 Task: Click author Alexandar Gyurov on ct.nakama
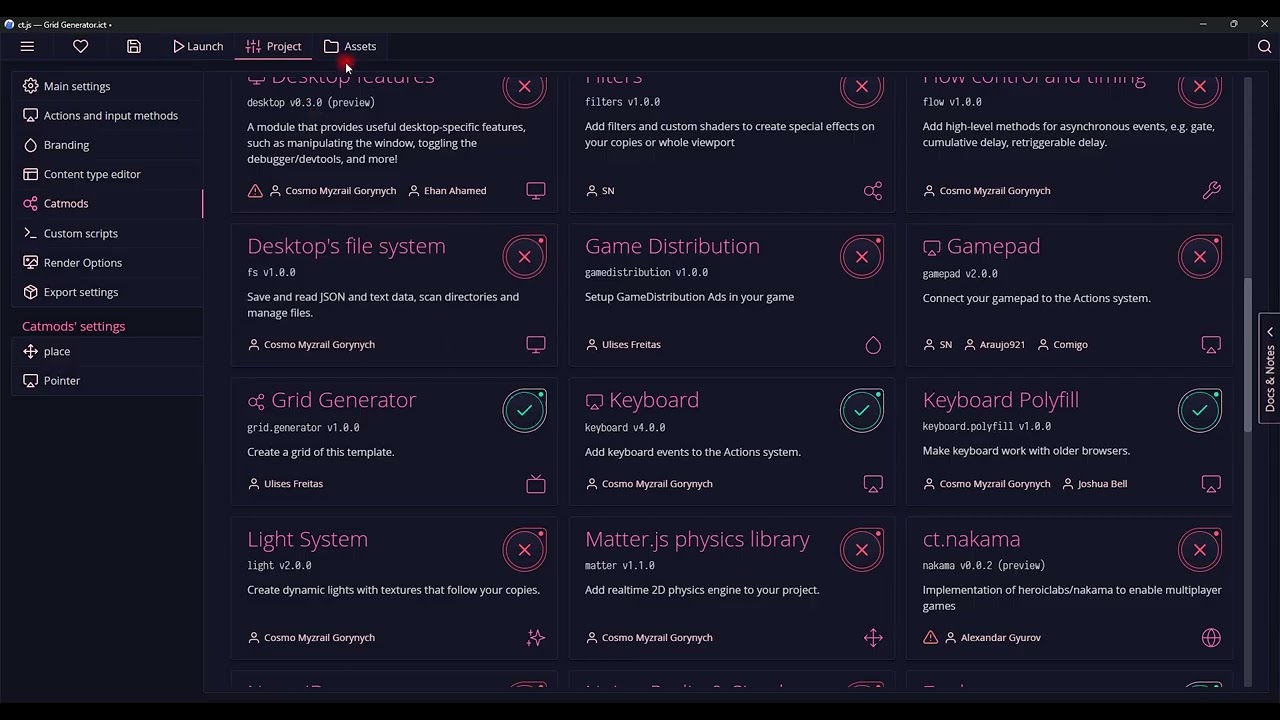click(993, 637)
